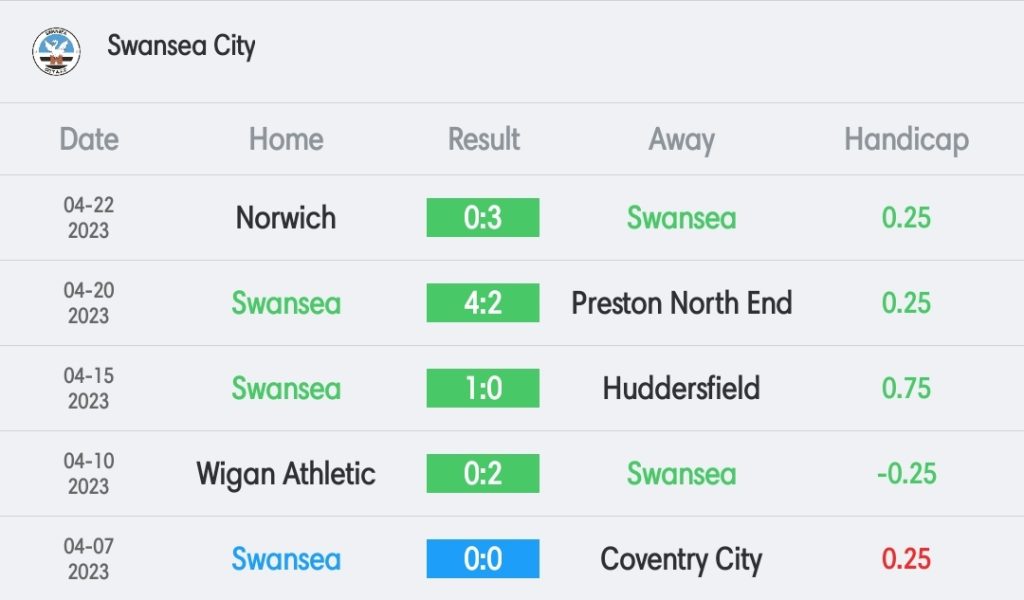Click the Swansea City club crest
The height and width of the screenshot is (600, 1024).
point(56,50)
